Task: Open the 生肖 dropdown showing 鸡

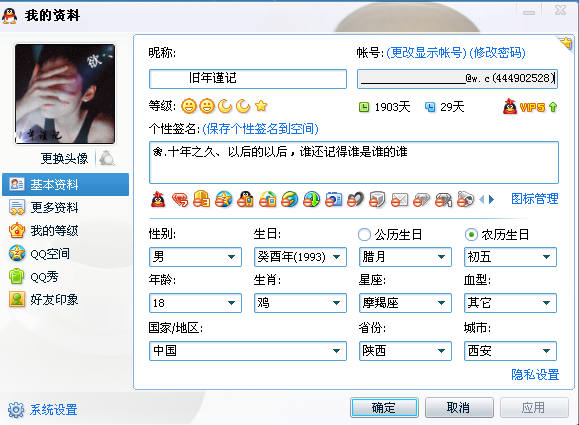Action: [x=300, y=303]
